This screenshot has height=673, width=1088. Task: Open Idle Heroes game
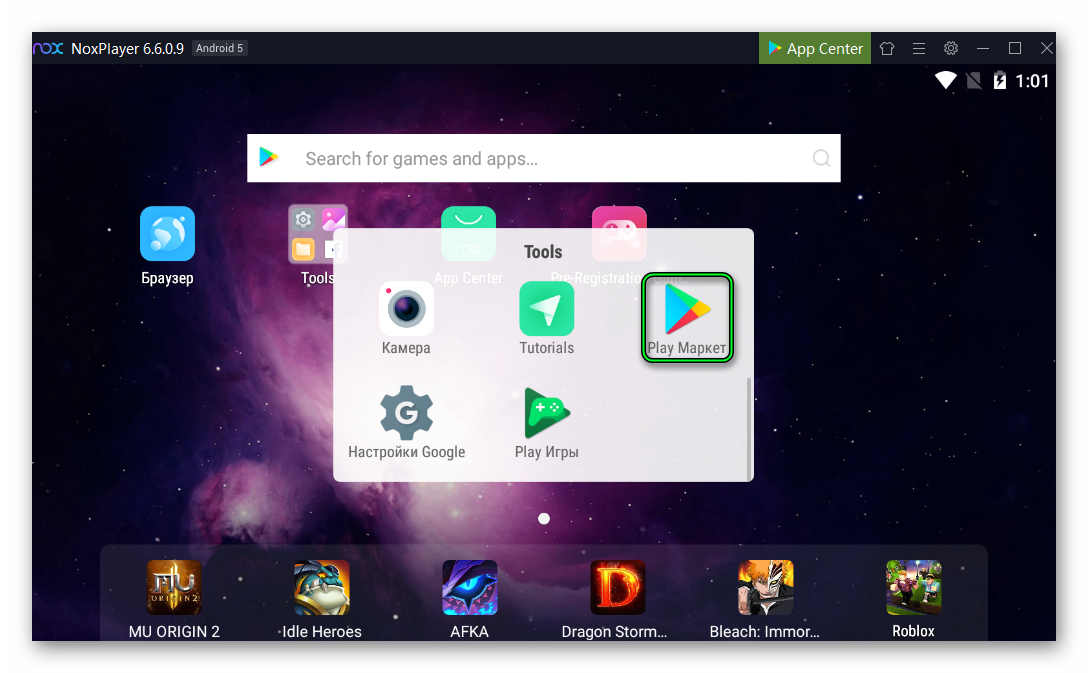coord(321,588)
